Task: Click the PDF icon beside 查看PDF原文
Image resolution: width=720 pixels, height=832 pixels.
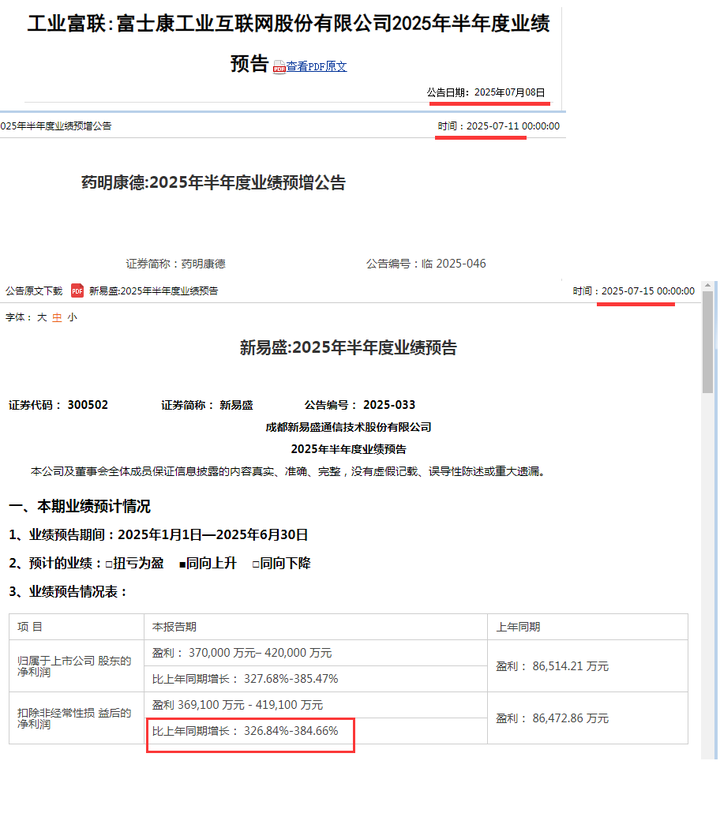Action: (279, 67)
